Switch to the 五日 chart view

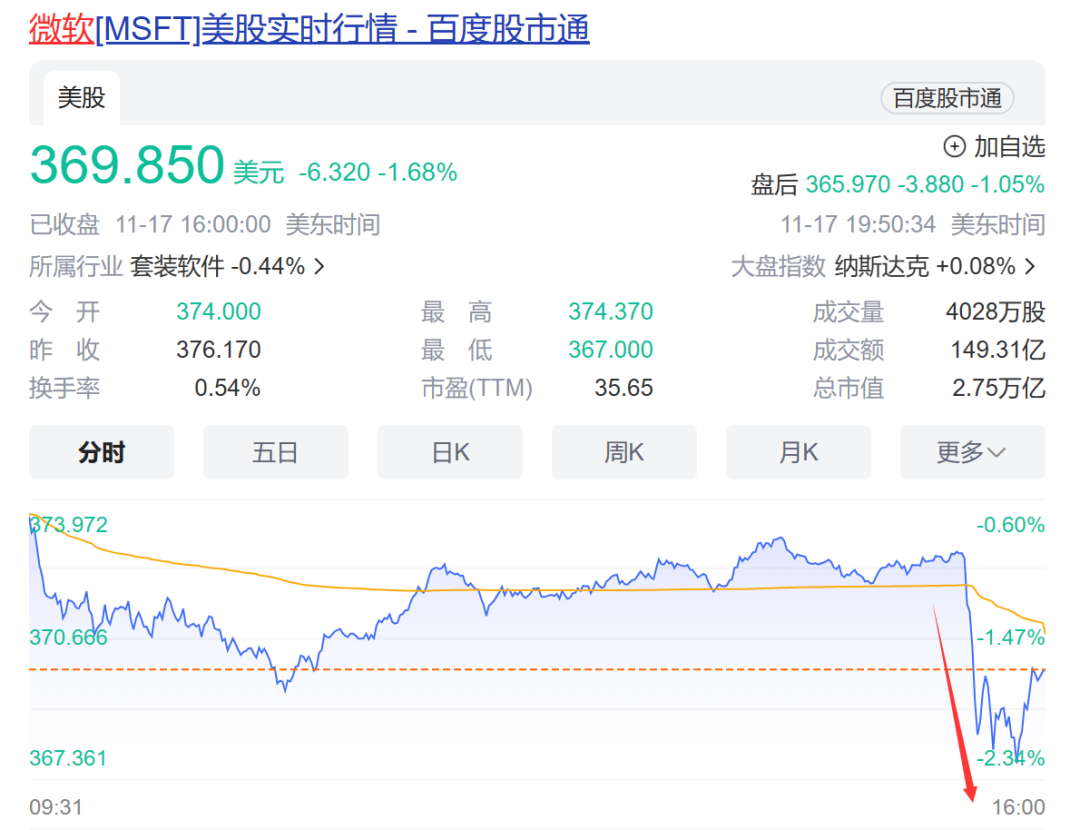pos(276,452)
